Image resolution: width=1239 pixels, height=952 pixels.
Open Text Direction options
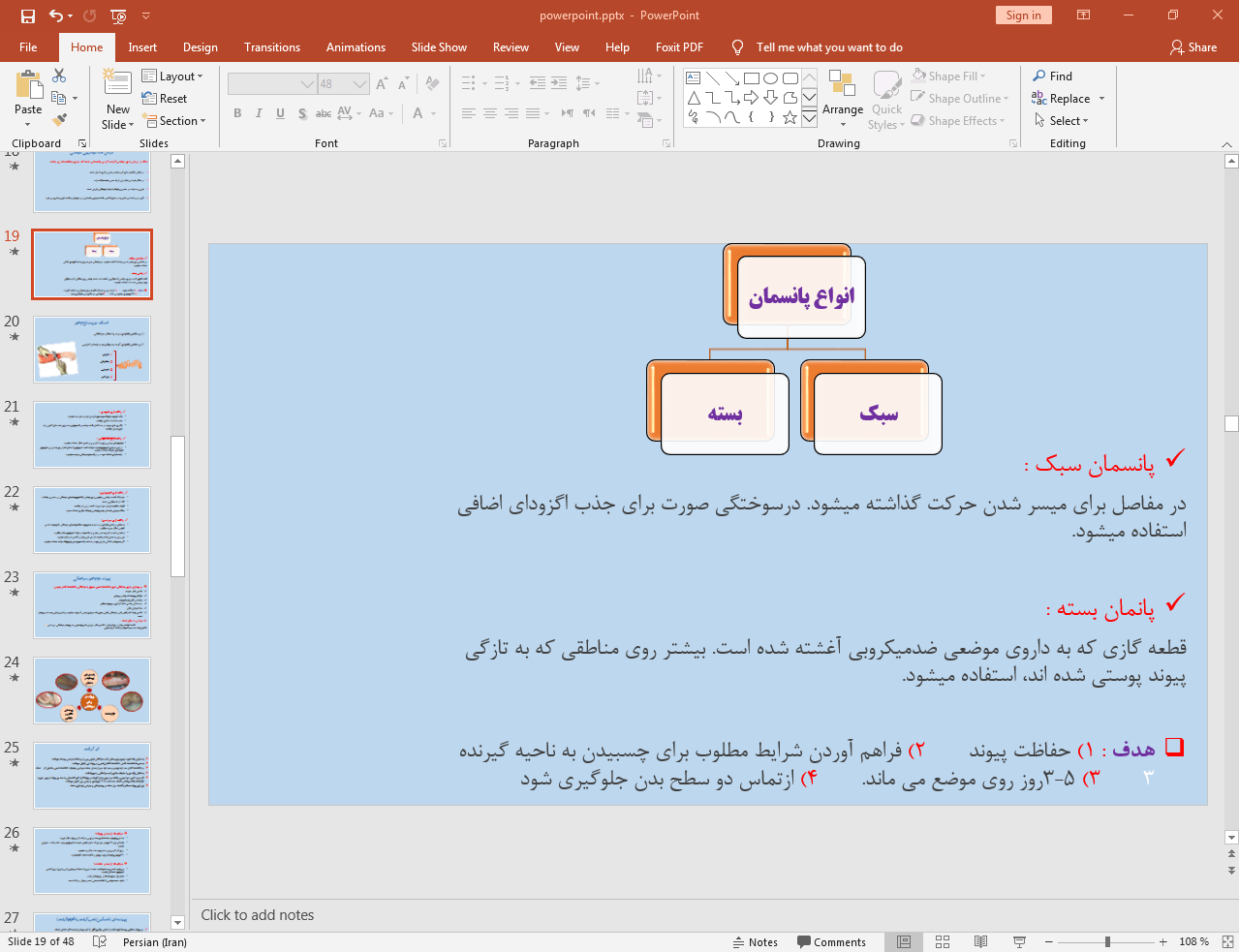[x=650, y=76]
